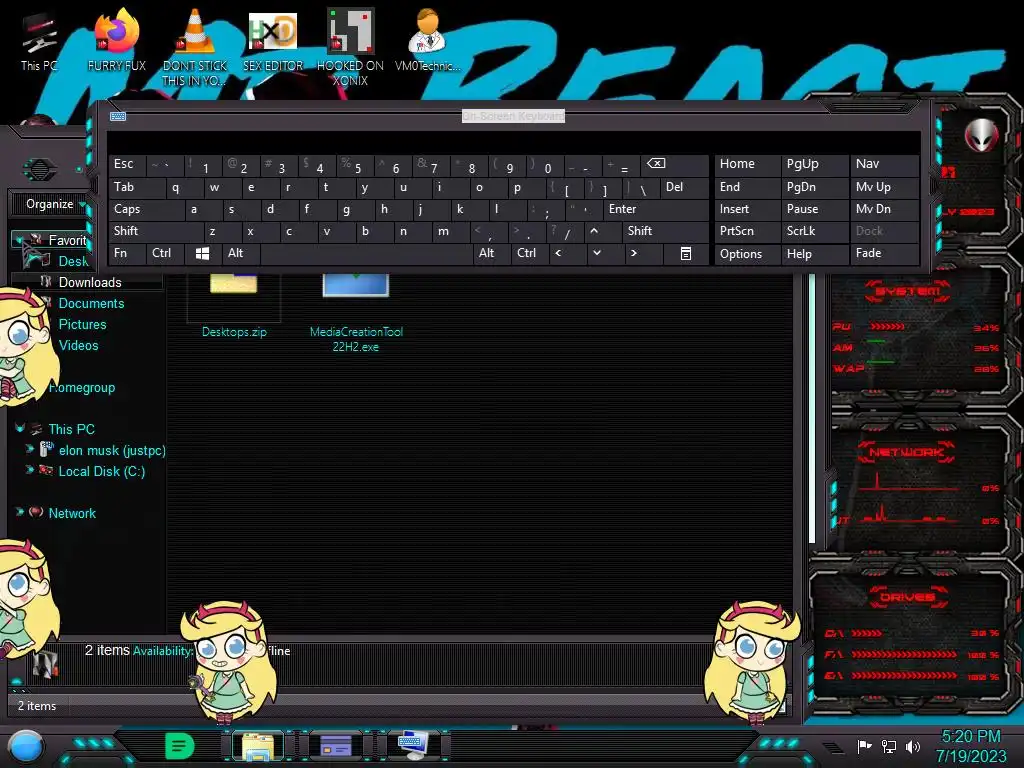Open the green notes app in taskbar
Image resolution: width=1024 pixels, height=768 pixels.
pyautogui.click(x=179, y=746)
